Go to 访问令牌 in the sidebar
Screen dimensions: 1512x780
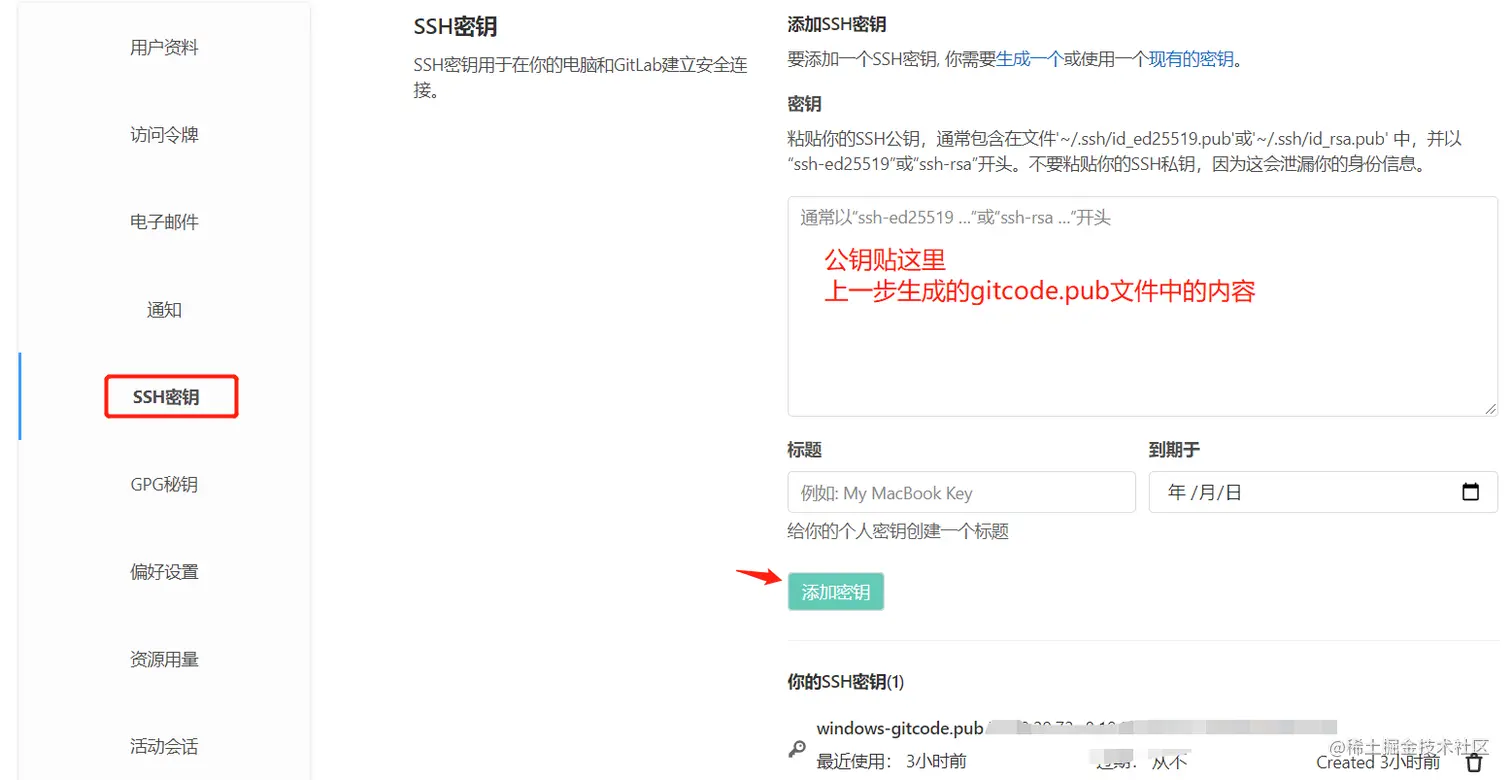(164, 135)
